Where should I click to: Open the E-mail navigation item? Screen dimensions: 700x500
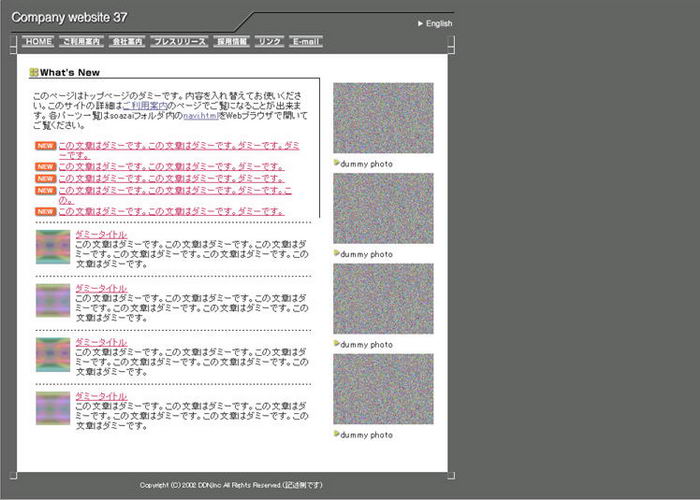click(306, 42)
